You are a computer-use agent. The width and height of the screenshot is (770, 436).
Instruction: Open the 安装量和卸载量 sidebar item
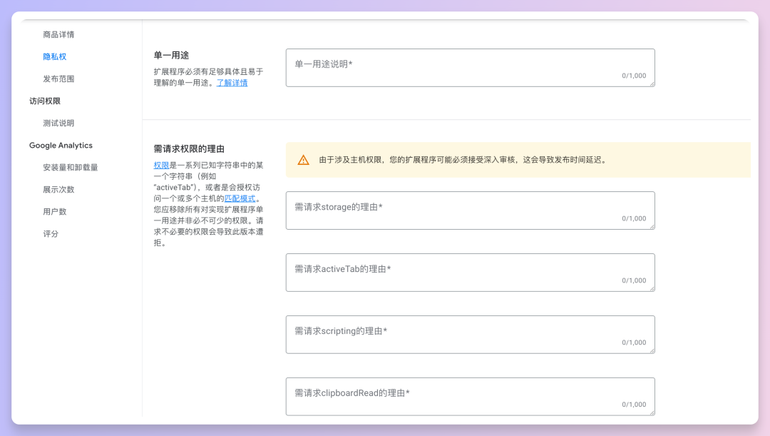(x=70, y=167)
